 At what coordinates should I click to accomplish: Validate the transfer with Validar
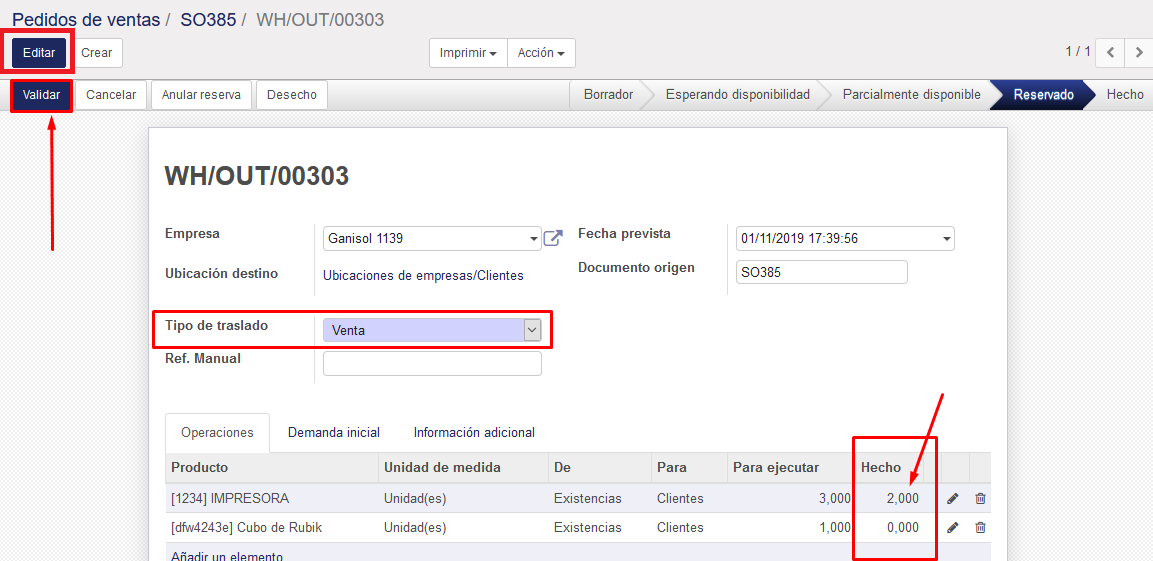tap(41, 95)
